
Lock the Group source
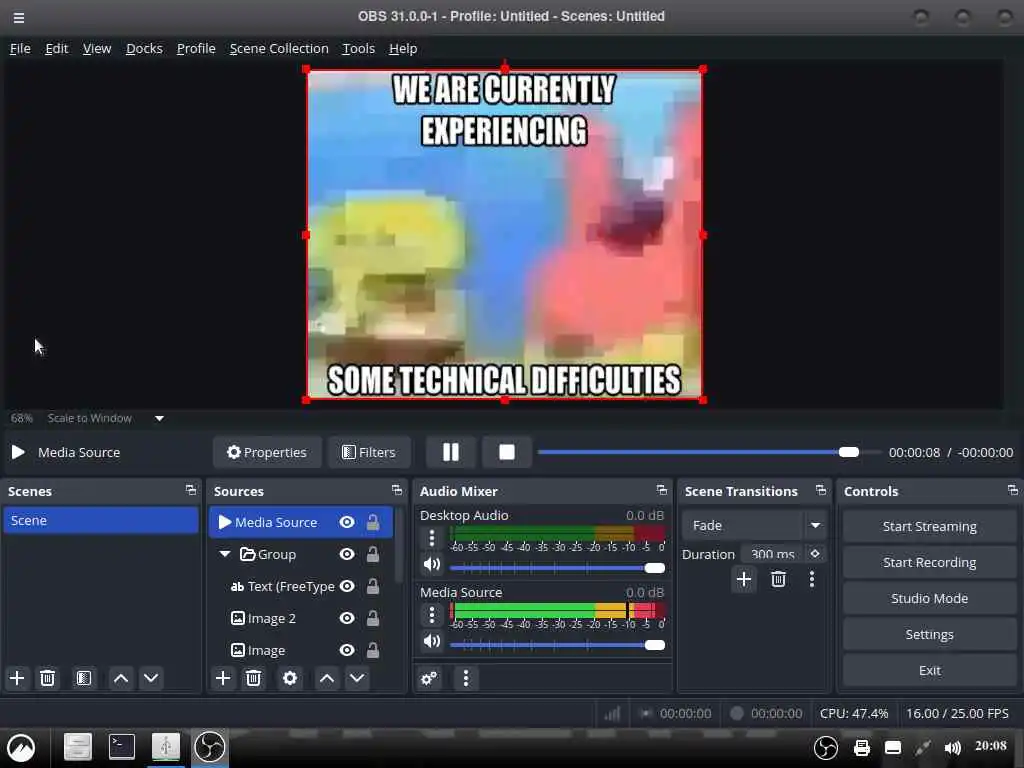(x=373, y=554)
